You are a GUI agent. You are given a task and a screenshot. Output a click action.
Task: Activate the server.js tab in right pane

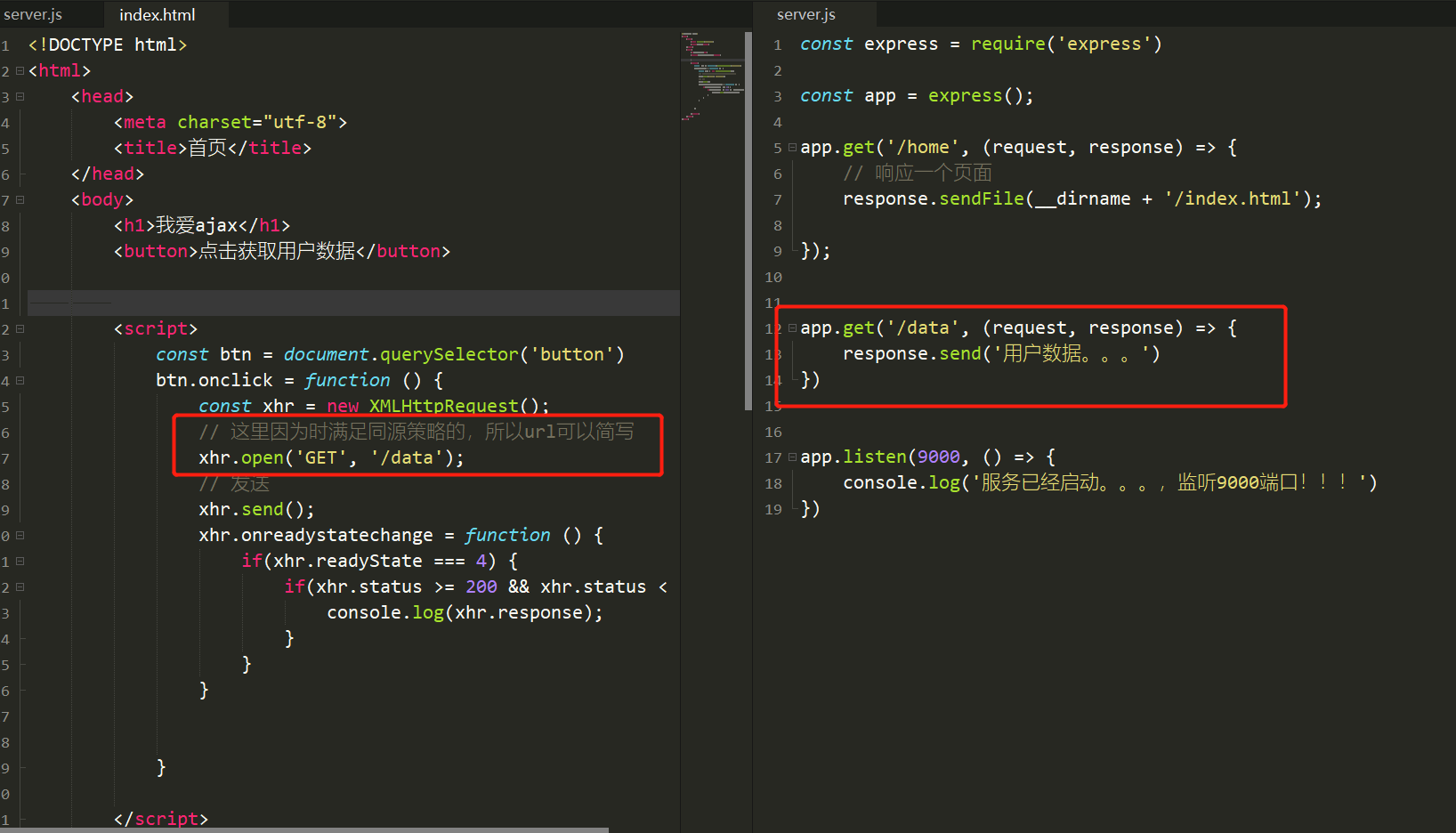pyautogui.click(x=806, y=14)
